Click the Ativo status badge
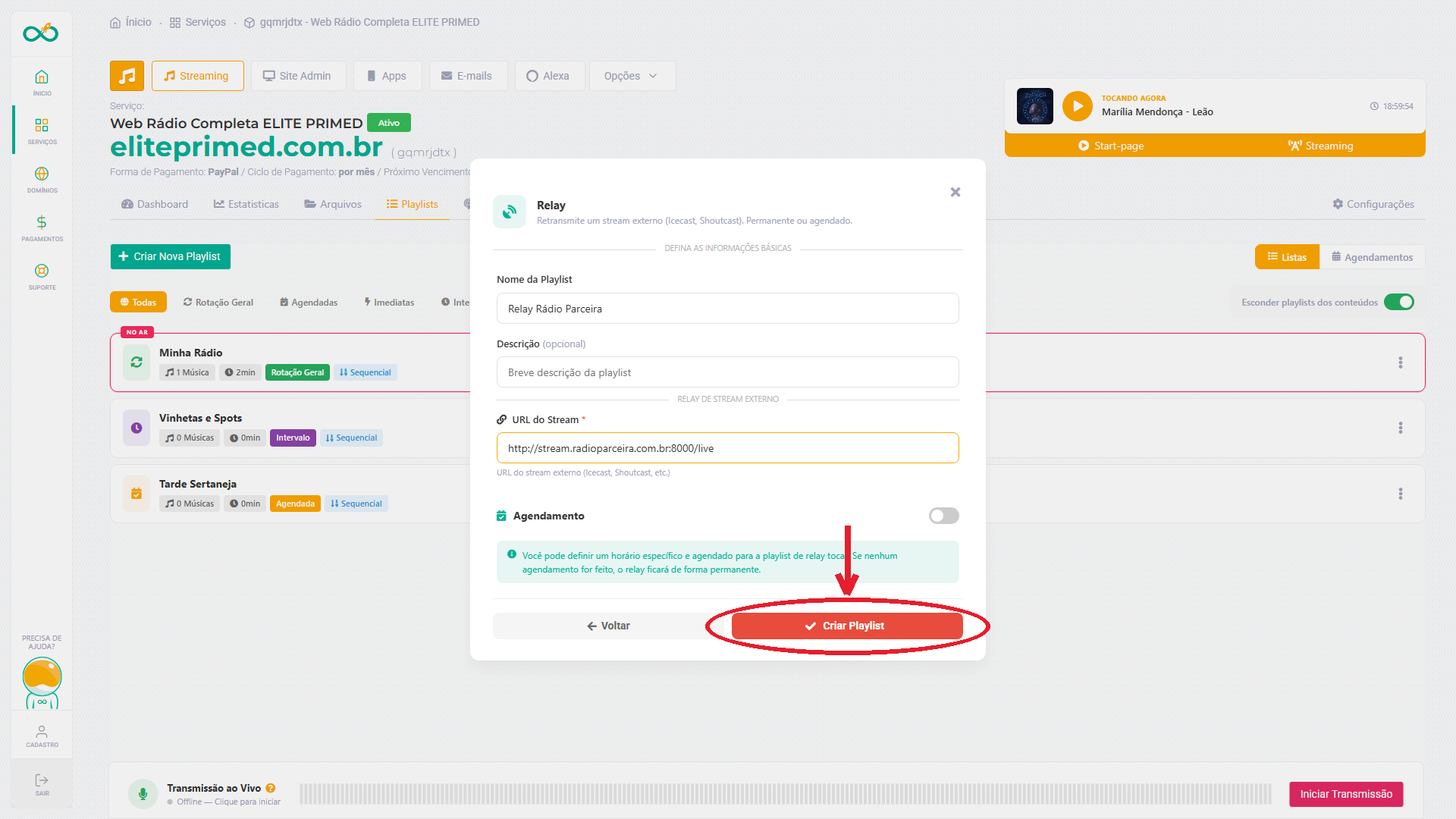This screenshot has width=1456, height=819. tap(389, 123)
